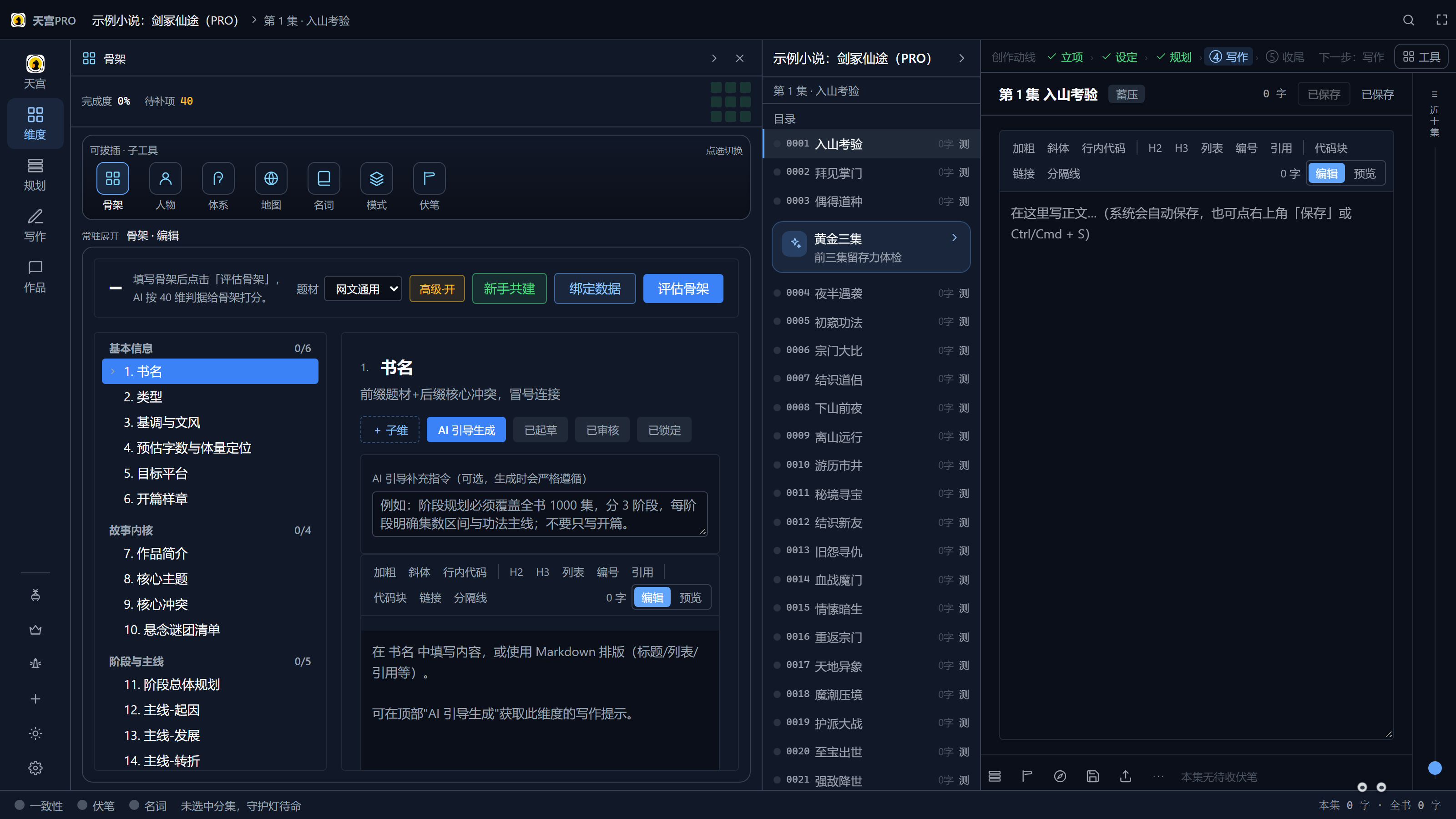
Task: Click the 新手共建 button
Action: [509, 289]
